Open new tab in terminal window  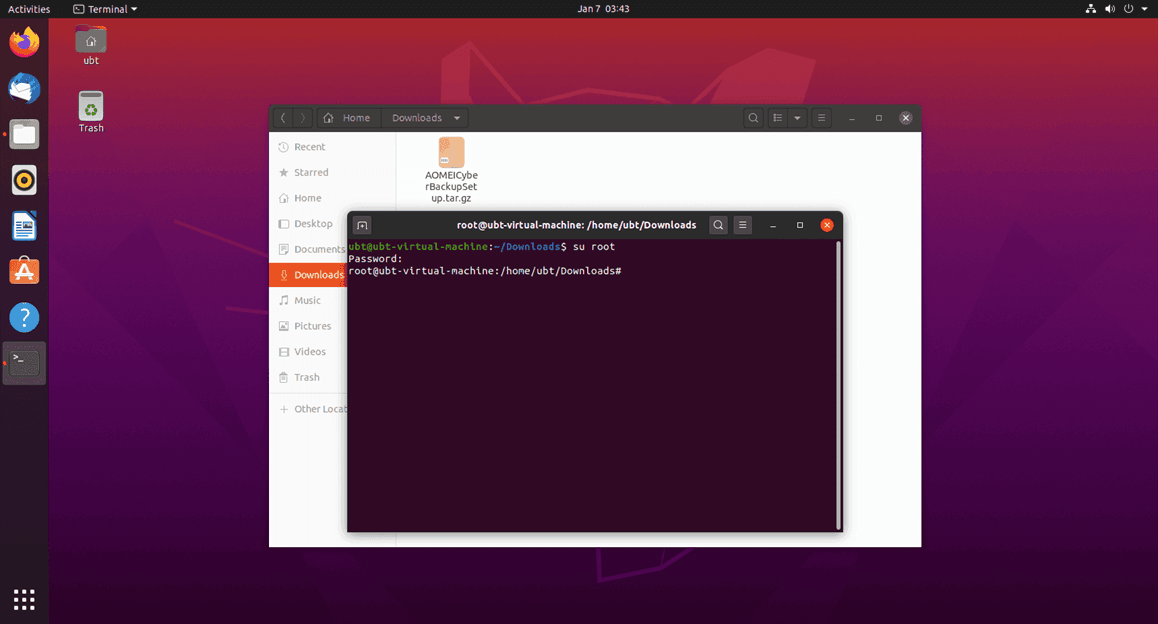[362, 225]
